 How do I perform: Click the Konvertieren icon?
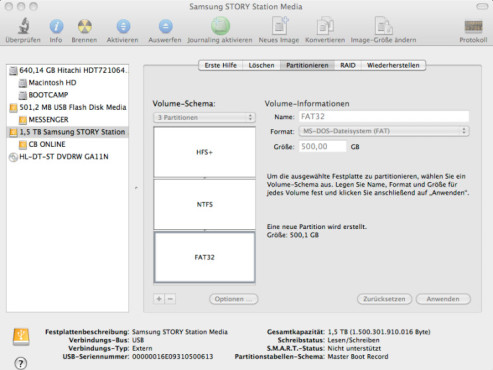[x=325, y=26]
